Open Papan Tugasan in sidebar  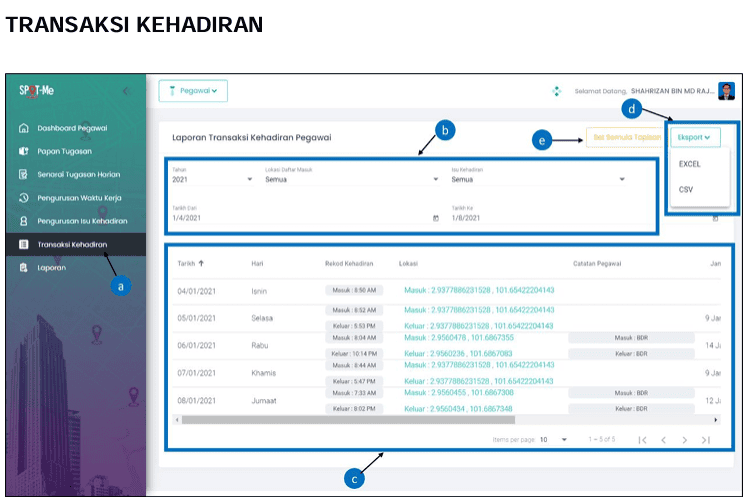coord(64,152)
